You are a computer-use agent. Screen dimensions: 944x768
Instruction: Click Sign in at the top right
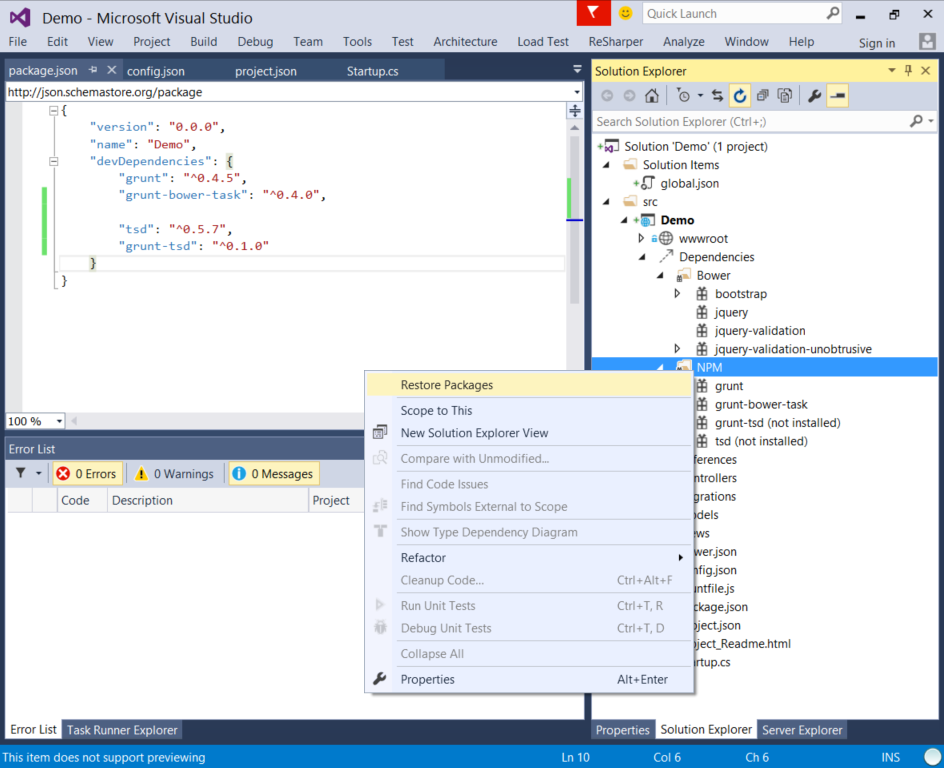pyautogui.click(x=876, y=43)
